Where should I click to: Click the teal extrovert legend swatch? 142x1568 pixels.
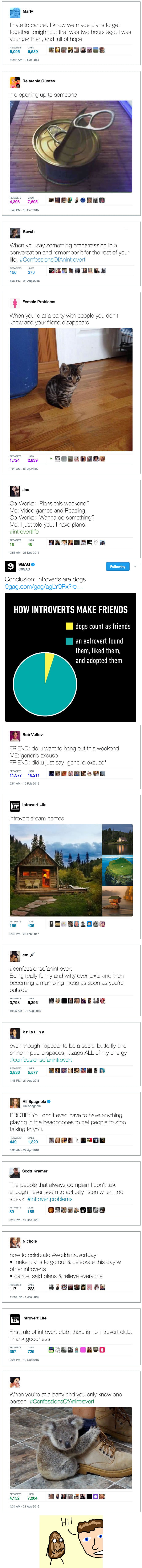point(69,641)
